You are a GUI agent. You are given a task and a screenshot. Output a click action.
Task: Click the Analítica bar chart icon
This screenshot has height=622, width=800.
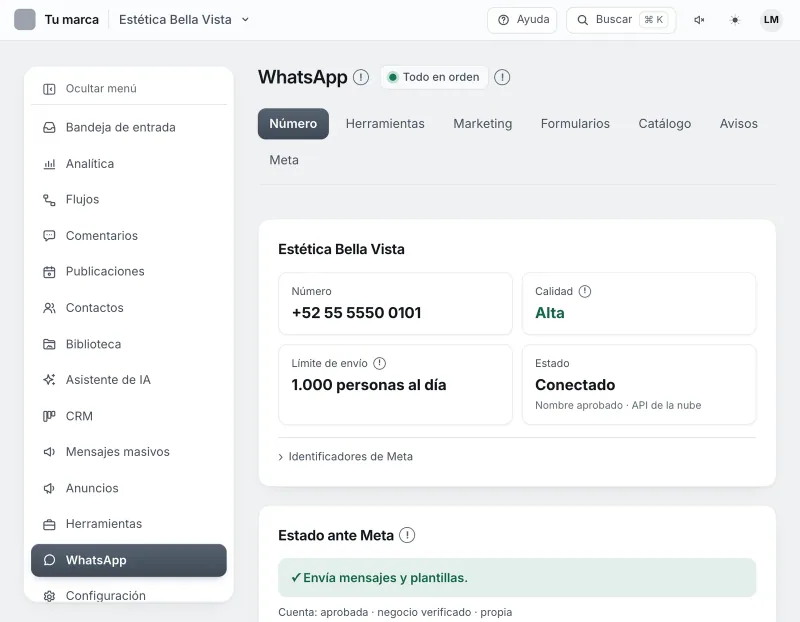pyautogui.click(x=49, y=164)
